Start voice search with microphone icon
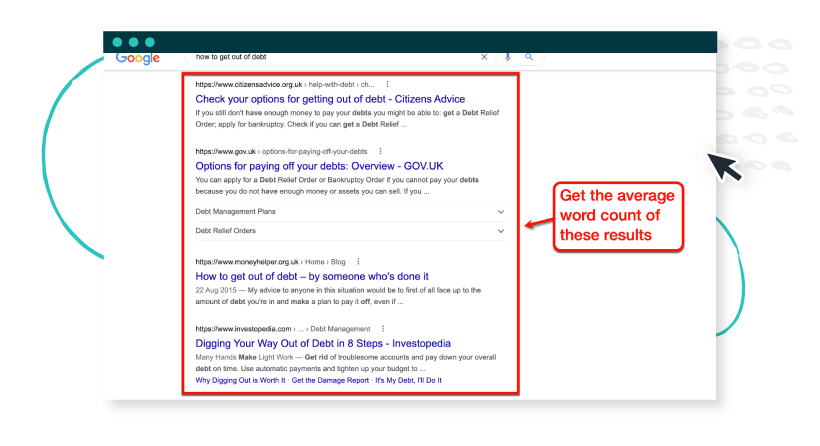Viewport: 820px width, 446px height. [508, 57]
